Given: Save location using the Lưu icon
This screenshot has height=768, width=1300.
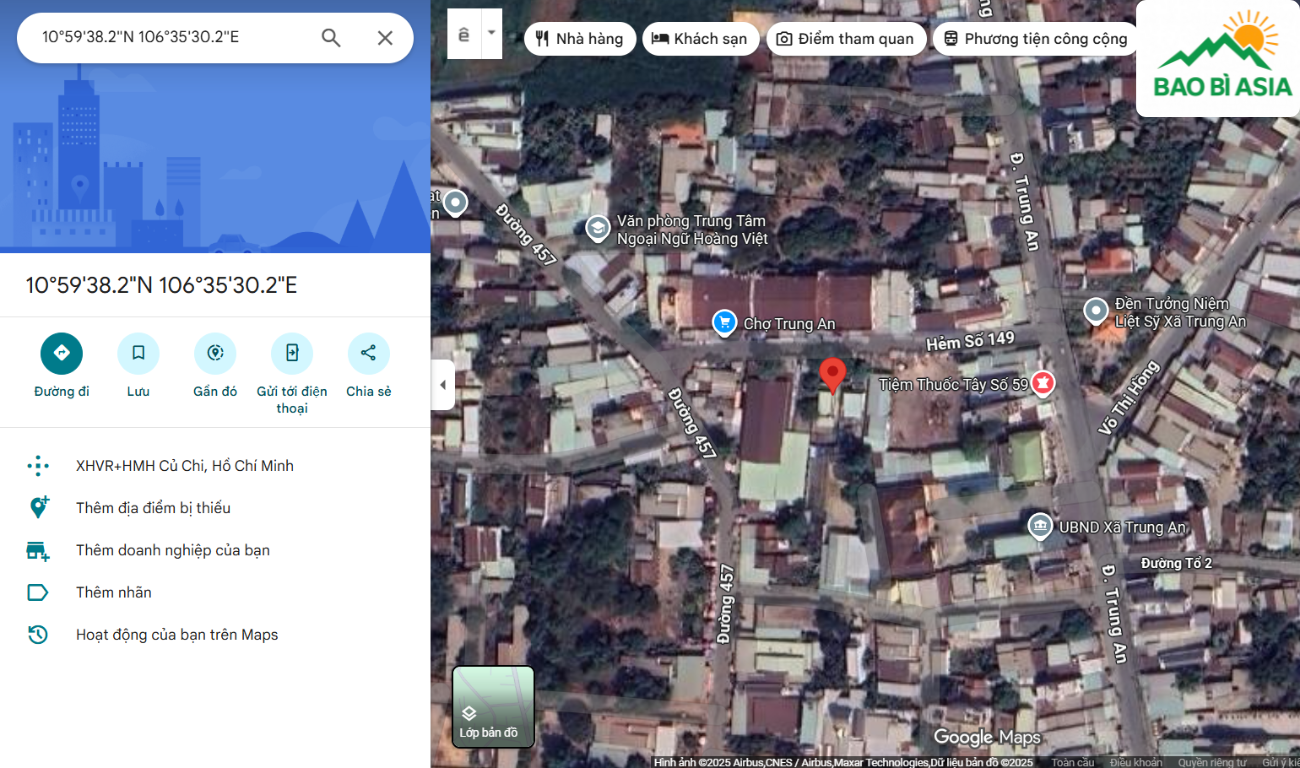Looking at the screenshot, I should [x=138, y=353].
